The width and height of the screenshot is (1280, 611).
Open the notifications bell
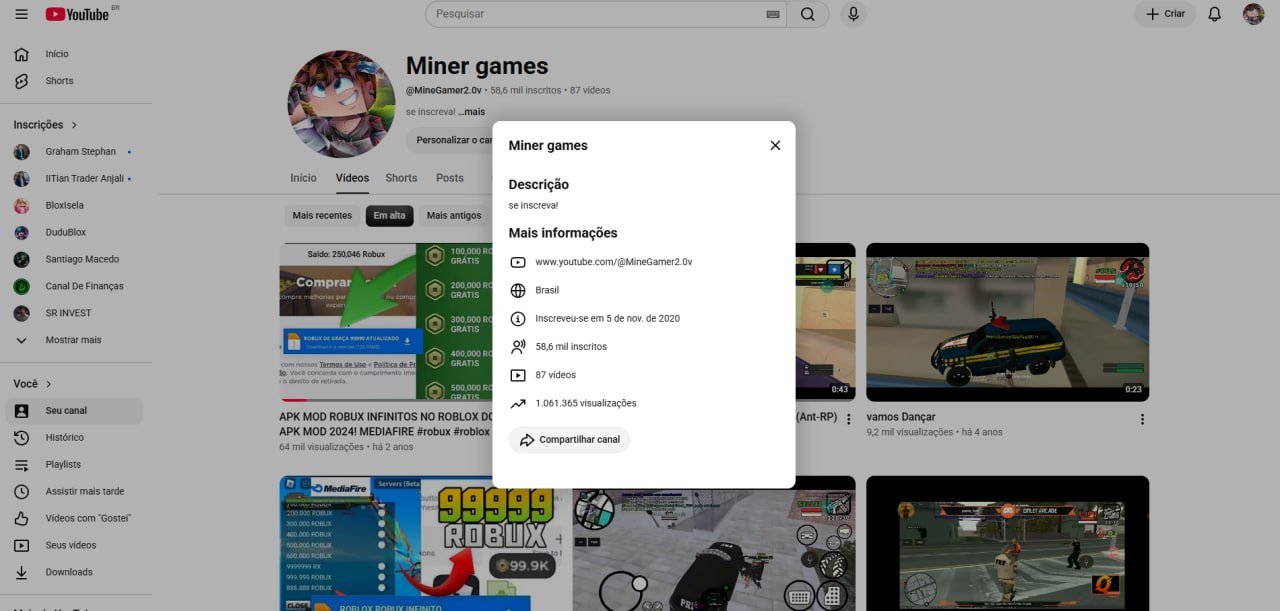[1214, 14]
